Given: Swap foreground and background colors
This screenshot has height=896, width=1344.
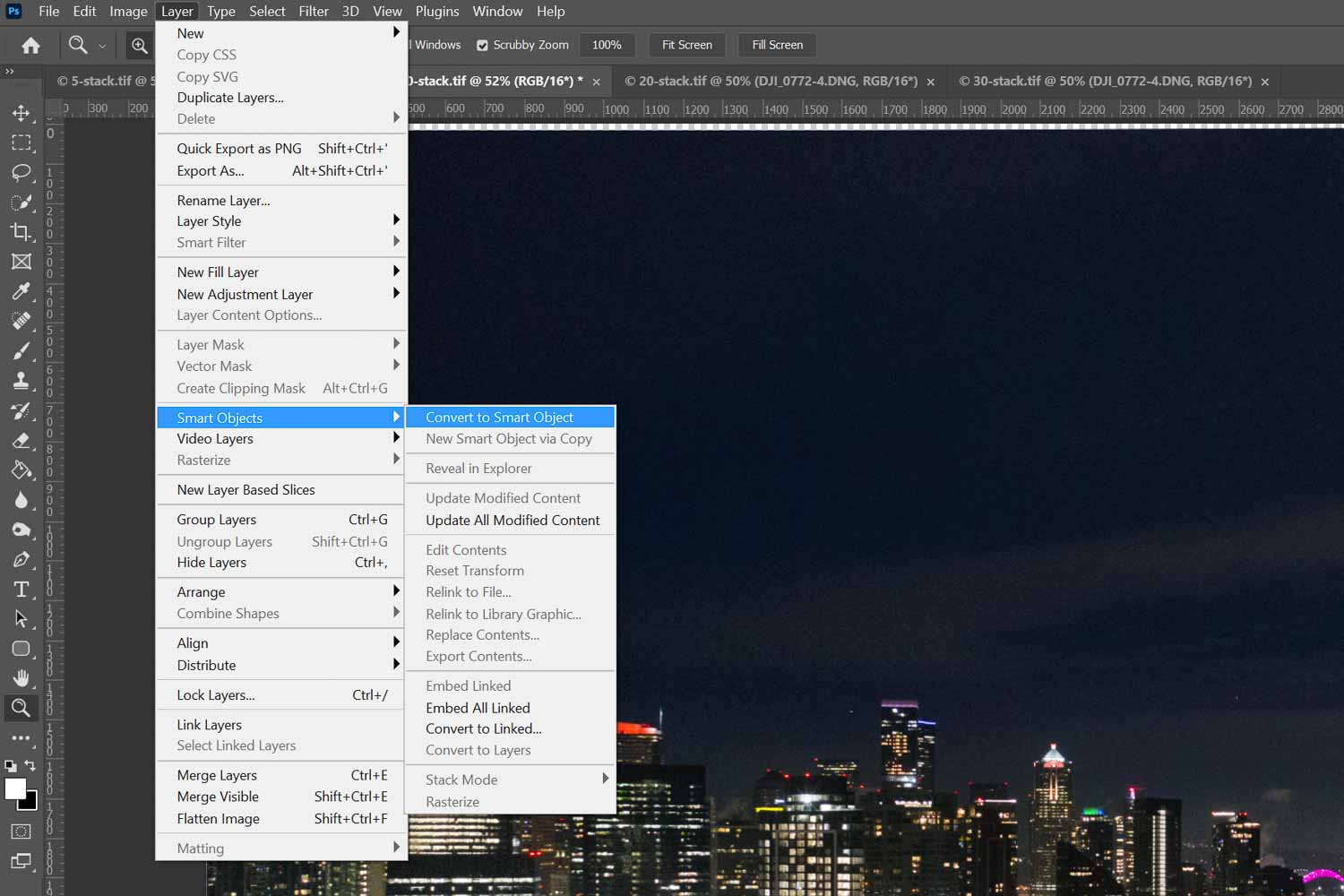Looking at the screenshot, I should [30, 765].
